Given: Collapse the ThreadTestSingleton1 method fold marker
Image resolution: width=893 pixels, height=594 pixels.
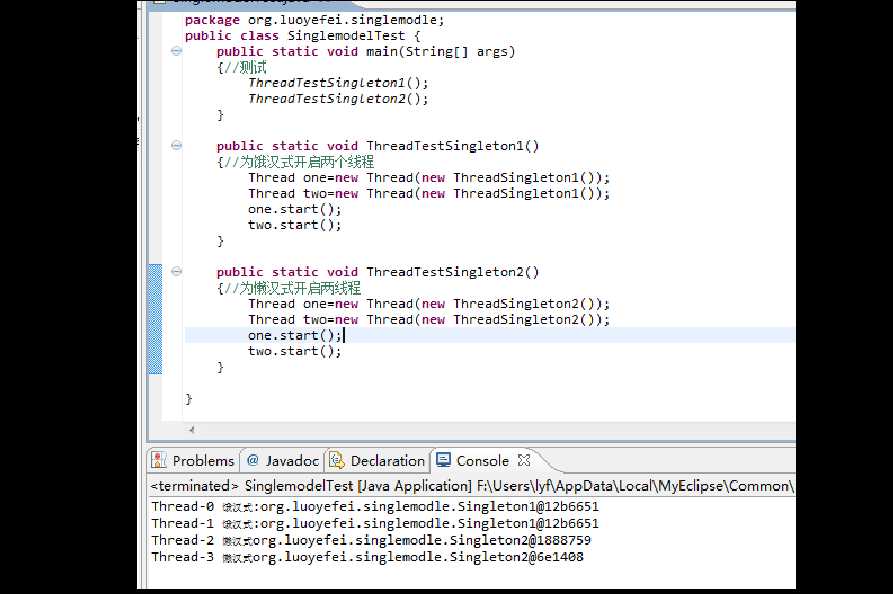Looking at the screenshot, I should click(x=177, y=145).
